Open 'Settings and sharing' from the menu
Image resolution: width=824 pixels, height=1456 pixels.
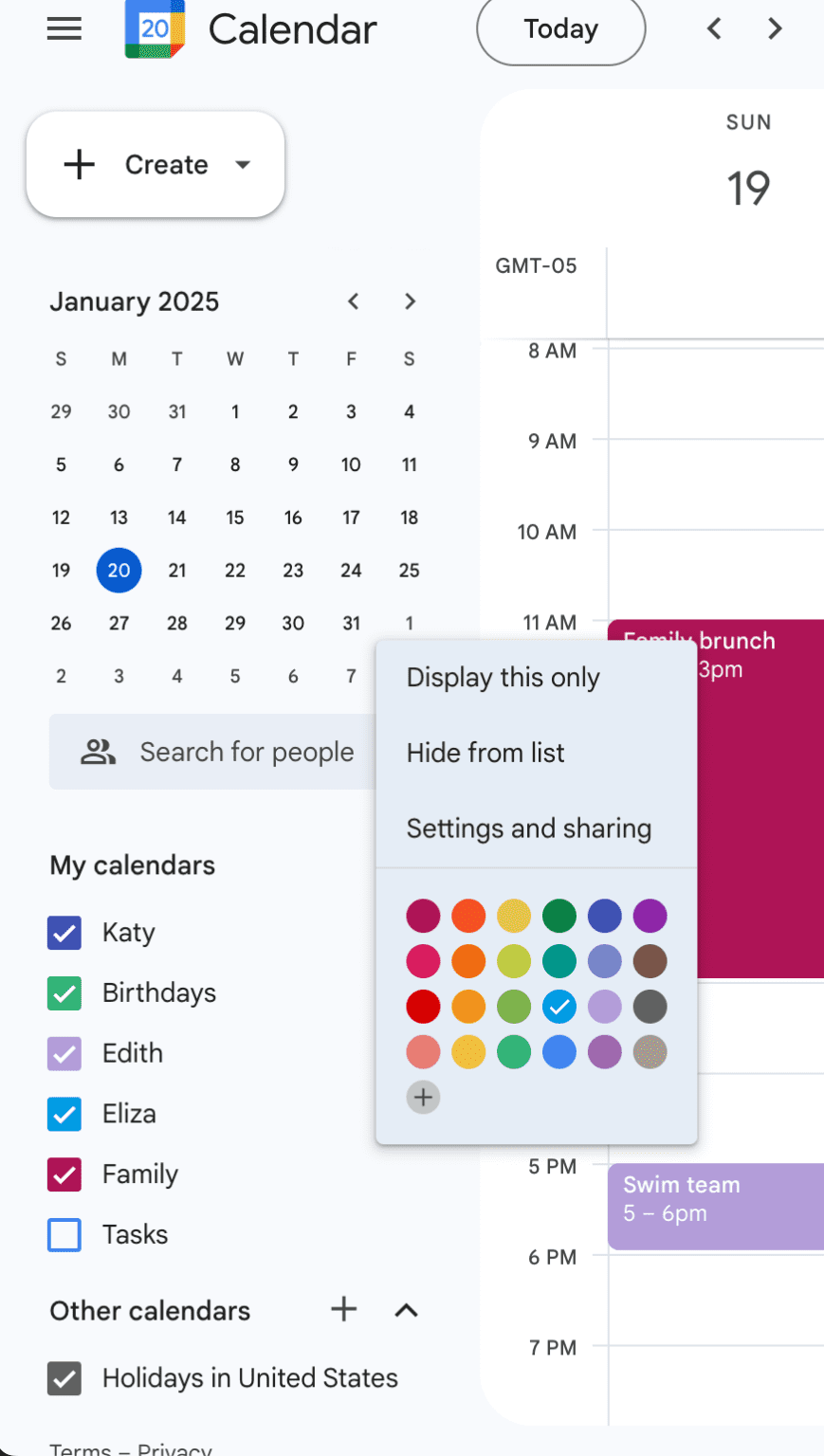529,828
